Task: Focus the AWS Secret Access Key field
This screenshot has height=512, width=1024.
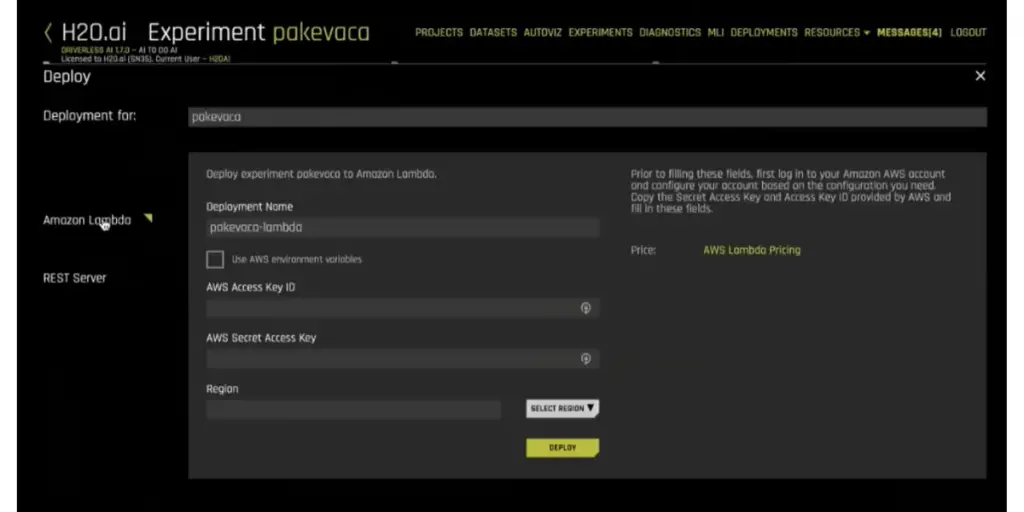Action: [402, 359]
